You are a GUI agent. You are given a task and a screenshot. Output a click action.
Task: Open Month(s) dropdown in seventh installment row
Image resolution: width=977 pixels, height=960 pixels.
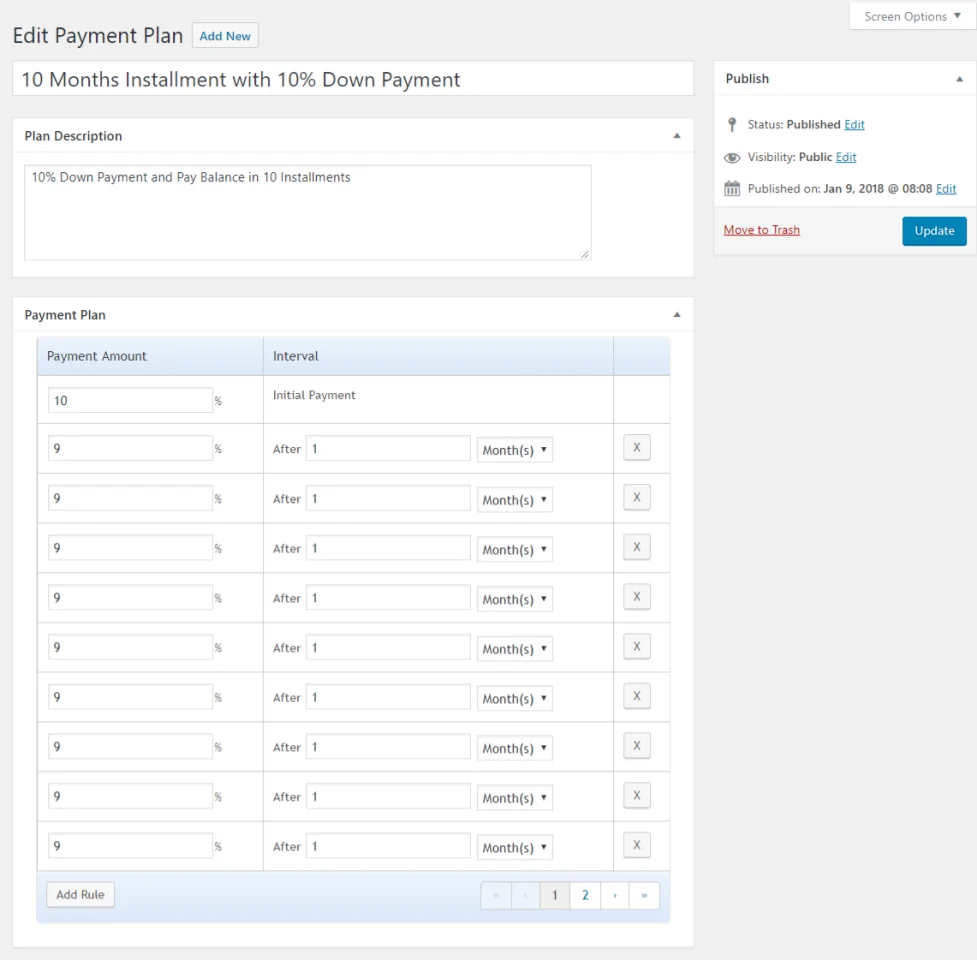click(x=515, y=748)
